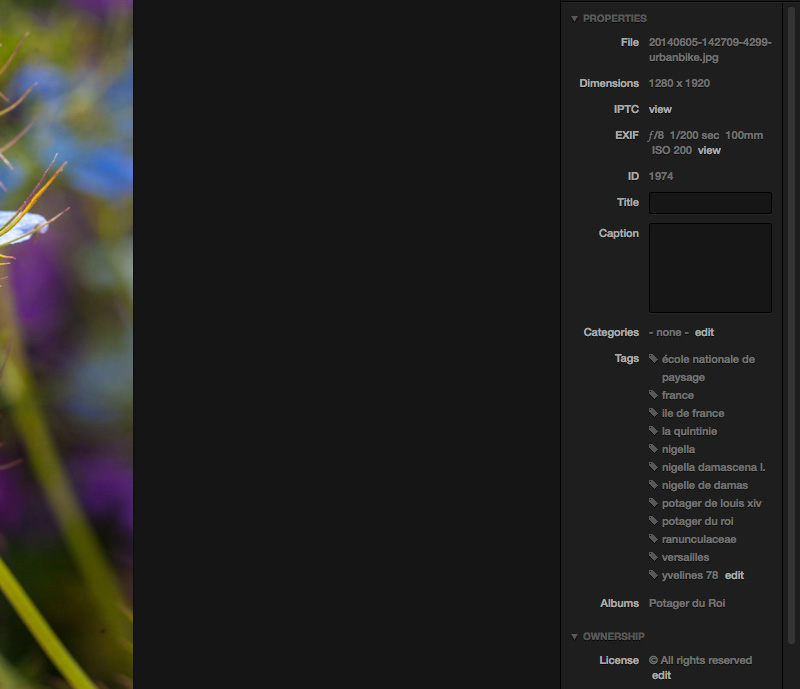800x689 pixels.
Task: Collapse the PROPERTIES section triangle
Action: 574,19
